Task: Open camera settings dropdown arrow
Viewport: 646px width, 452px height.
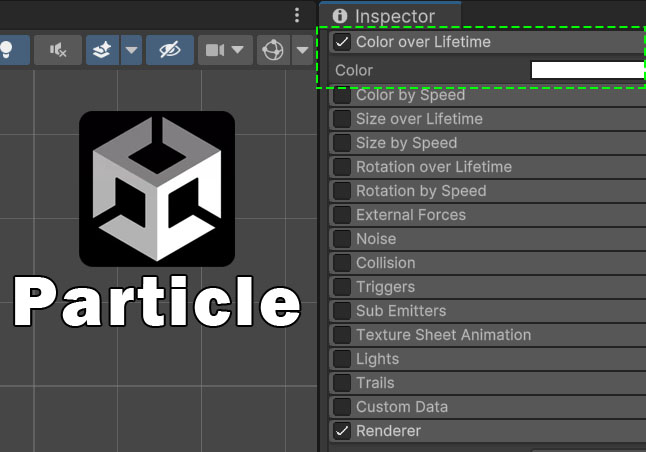Action: tap(237, 50)
